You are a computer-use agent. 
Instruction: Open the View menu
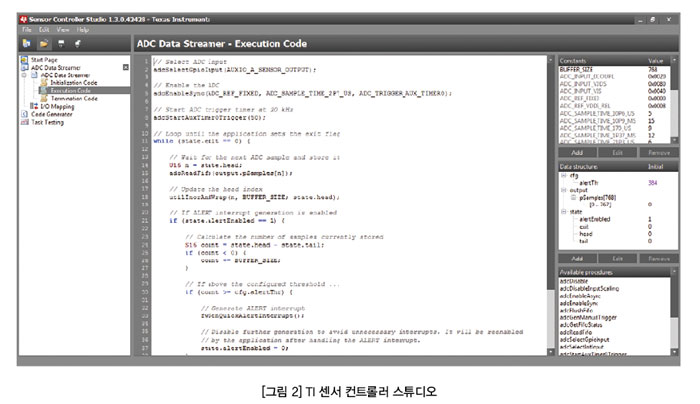click(62, 29)
